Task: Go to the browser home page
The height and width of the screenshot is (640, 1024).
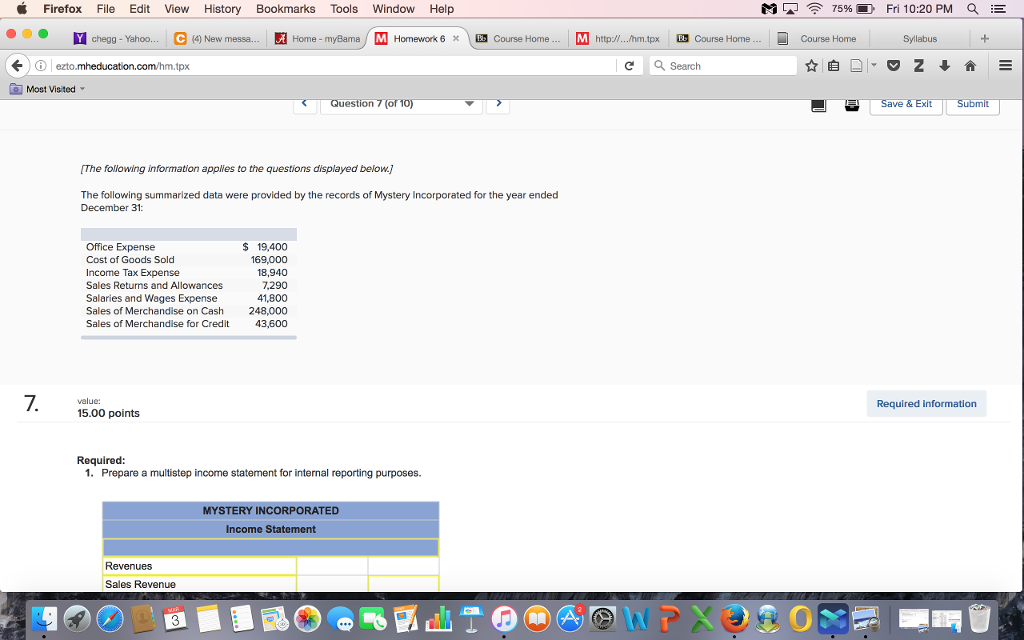Action: tap(969, 65)
